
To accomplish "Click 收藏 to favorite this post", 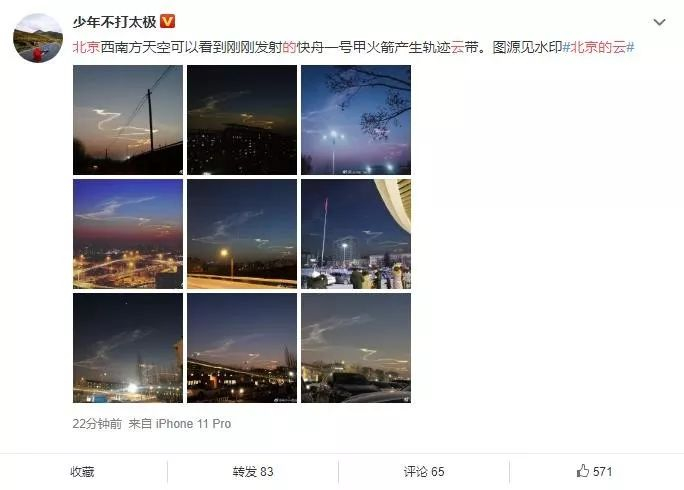I will (x=82, y=472).
